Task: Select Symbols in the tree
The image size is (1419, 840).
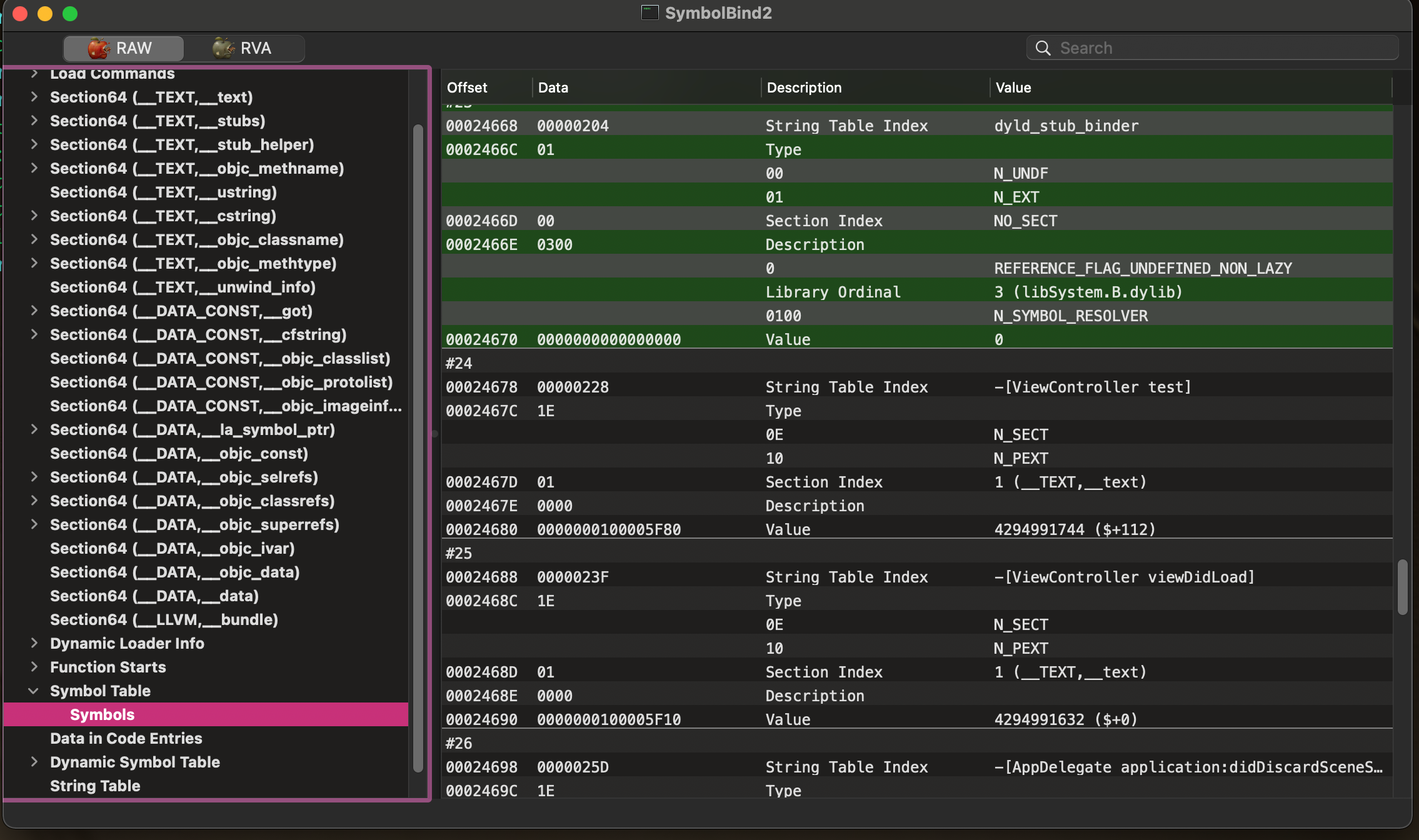Action: coord(206,714)
